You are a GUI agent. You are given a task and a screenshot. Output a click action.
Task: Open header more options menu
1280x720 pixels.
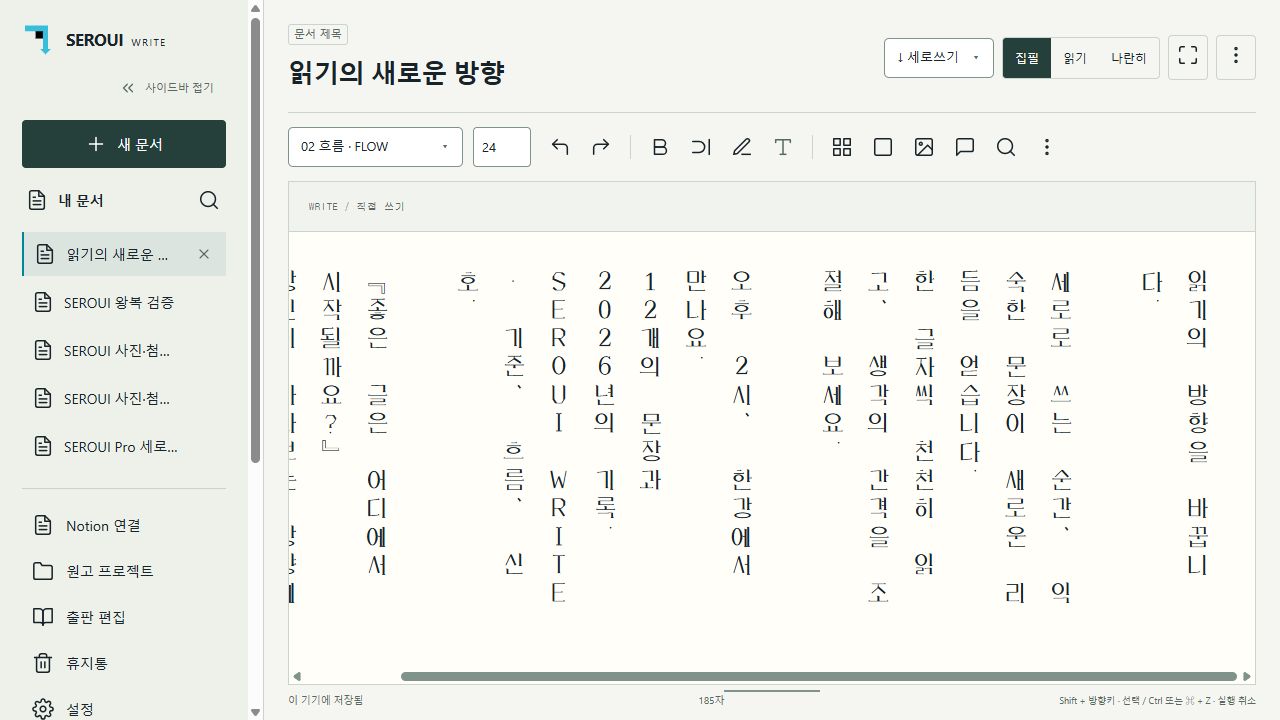pos(1236,57)
